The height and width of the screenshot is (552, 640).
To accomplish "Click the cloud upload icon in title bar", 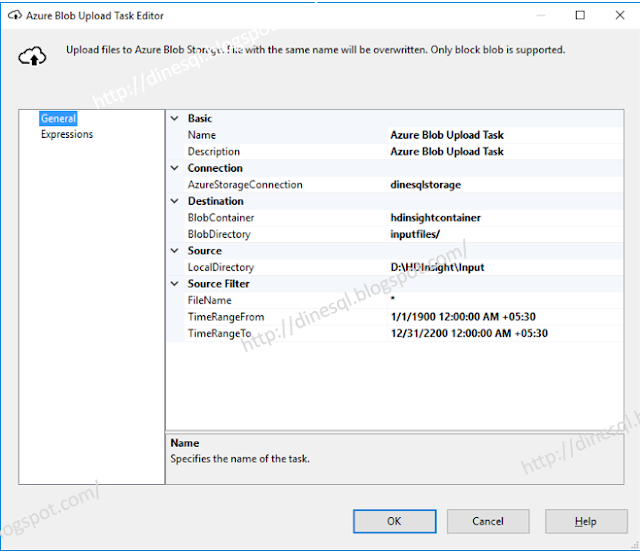I will point(15,16).
